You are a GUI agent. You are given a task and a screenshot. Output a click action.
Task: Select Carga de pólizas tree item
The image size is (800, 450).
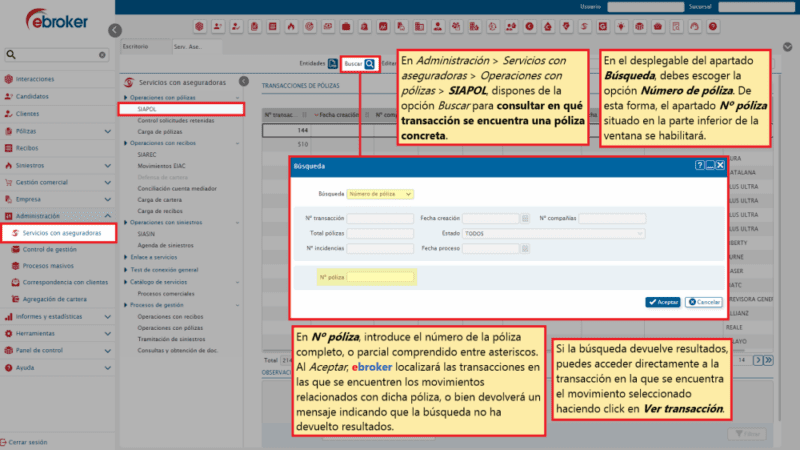click(160, 132)
